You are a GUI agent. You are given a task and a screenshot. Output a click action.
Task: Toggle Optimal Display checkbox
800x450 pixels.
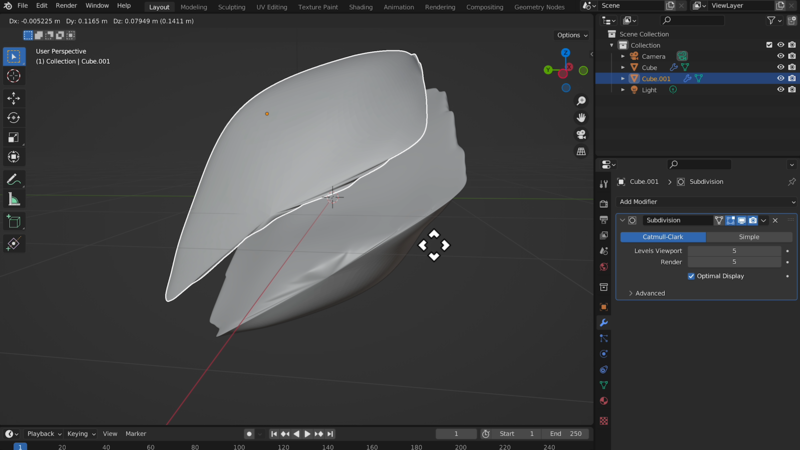click(x=691, y=276)
